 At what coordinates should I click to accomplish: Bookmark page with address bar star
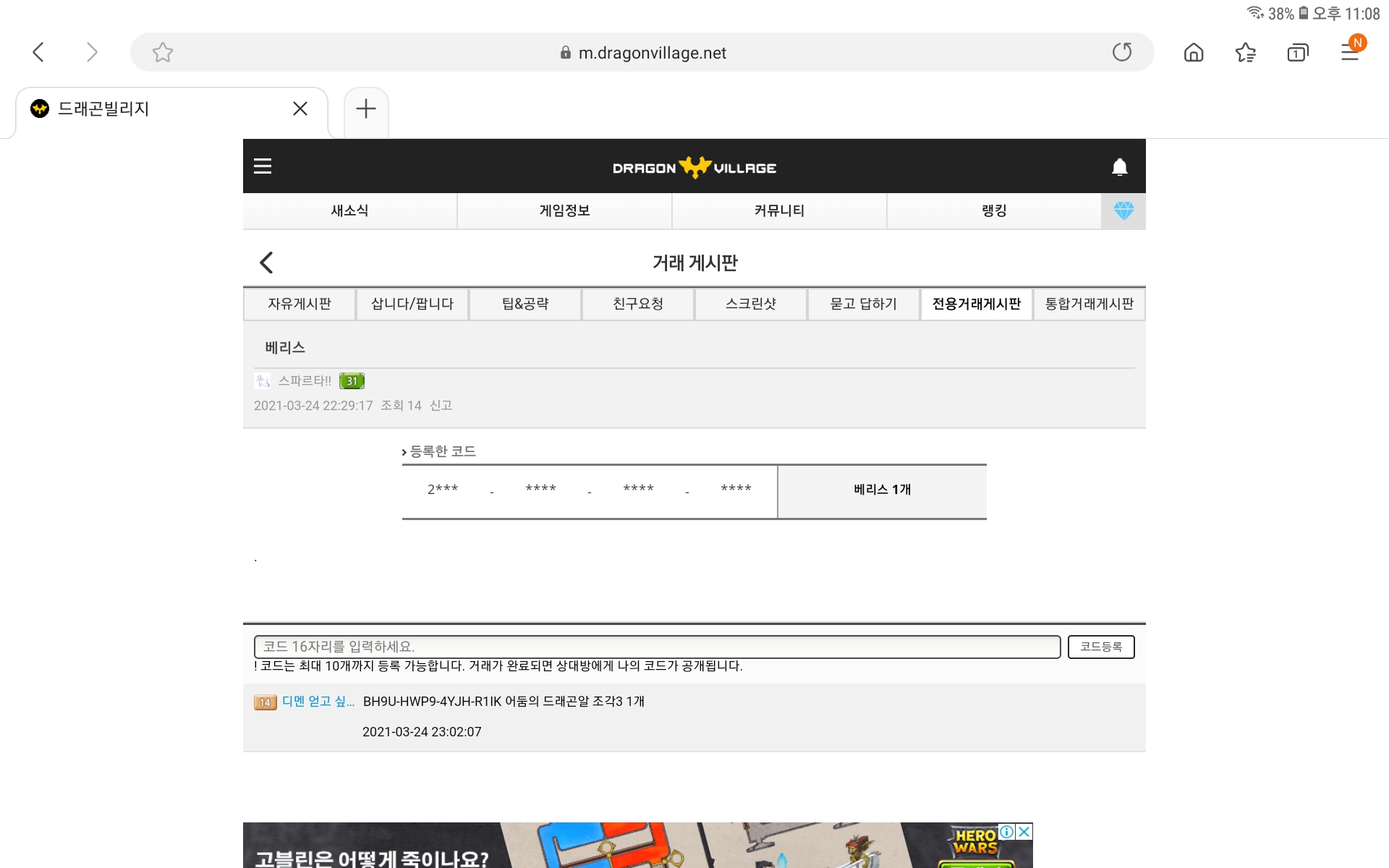coord(163,52)
